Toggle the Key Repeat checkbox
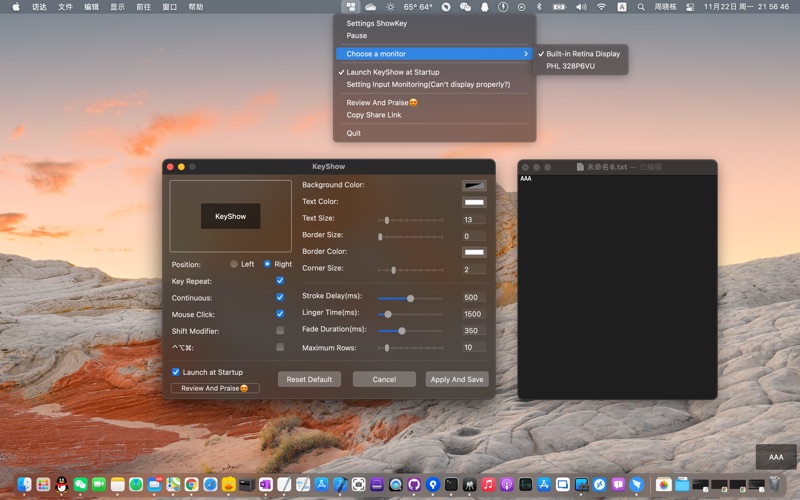 click(x=280, y=281)
